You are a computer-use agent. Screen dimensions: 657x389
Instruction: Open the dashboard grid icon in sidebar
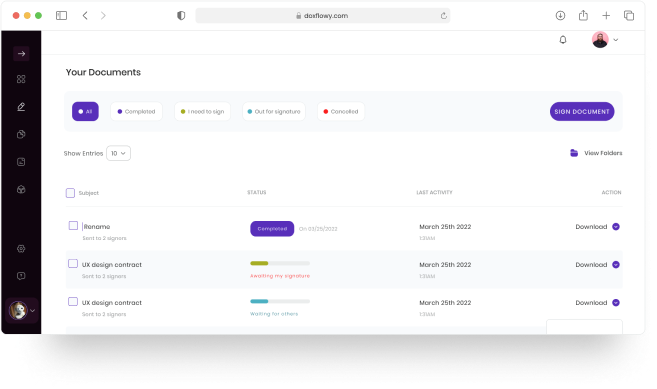click(x=21, y=79)
